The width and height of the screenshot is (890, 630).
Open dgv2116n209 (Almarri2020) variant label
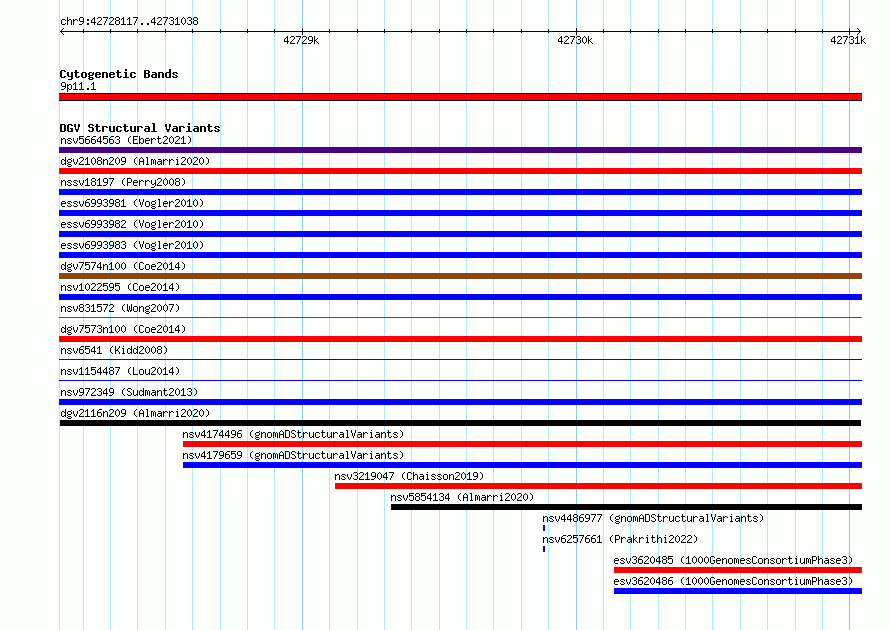(135, 413)
